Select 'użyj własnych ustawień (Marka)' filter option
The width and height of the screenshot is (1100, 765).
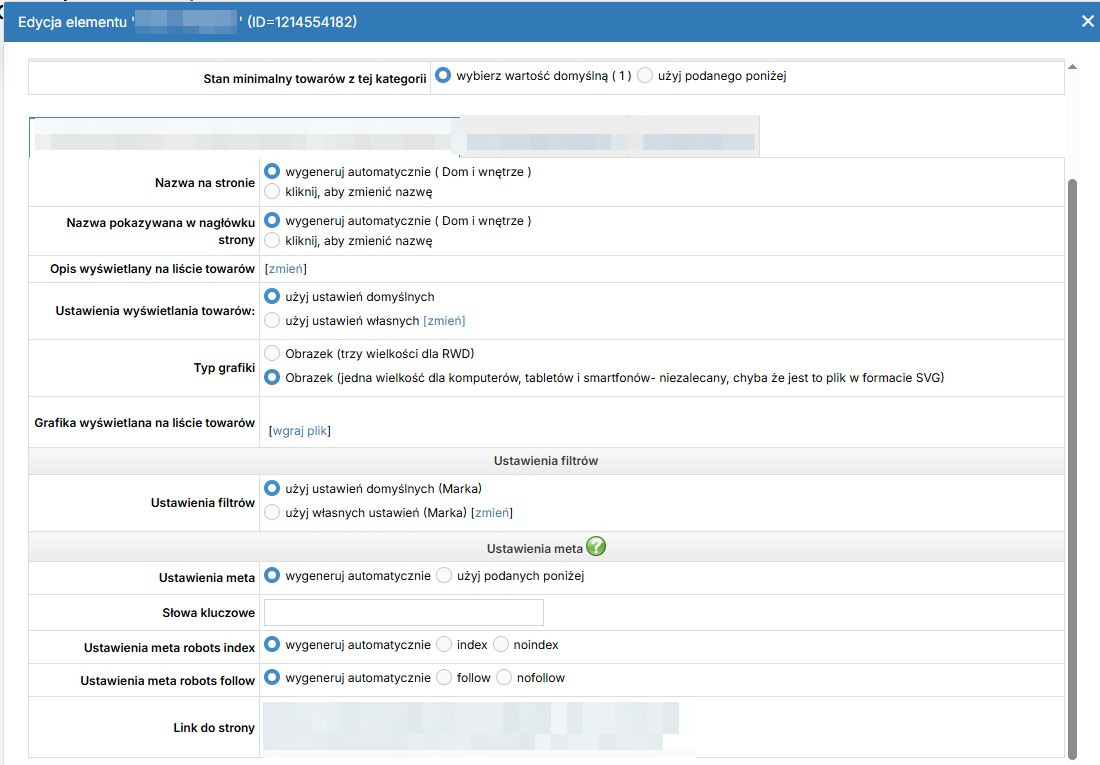coord(271,513)
